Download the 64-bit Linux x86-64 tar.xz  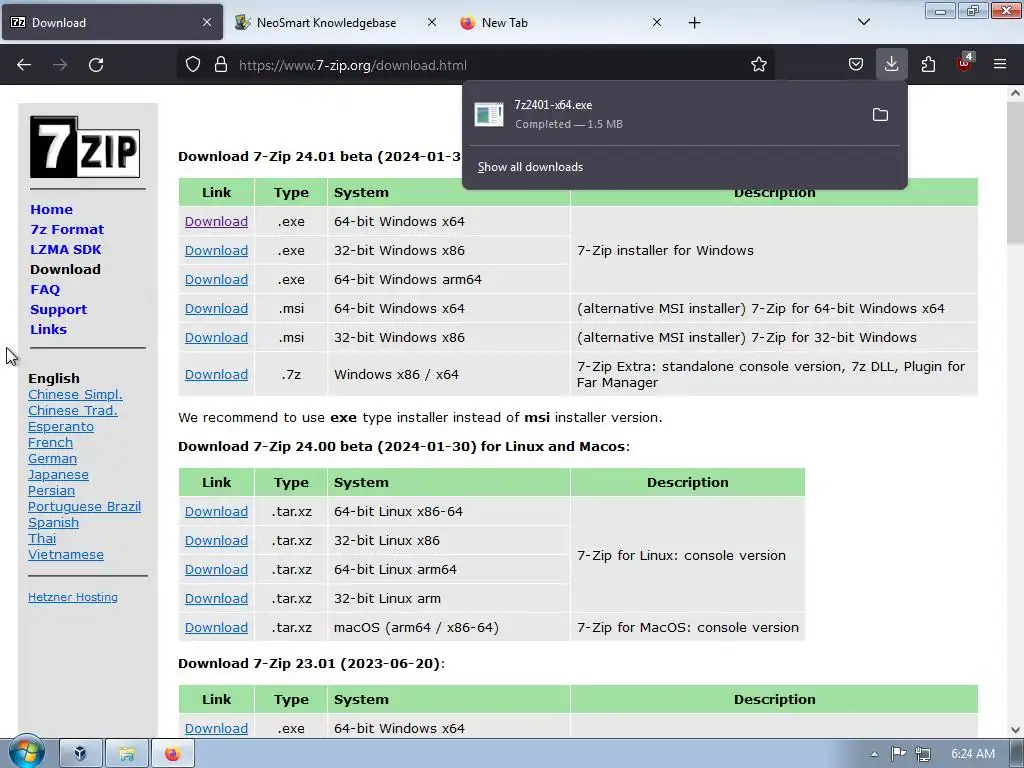pos(216,511)
